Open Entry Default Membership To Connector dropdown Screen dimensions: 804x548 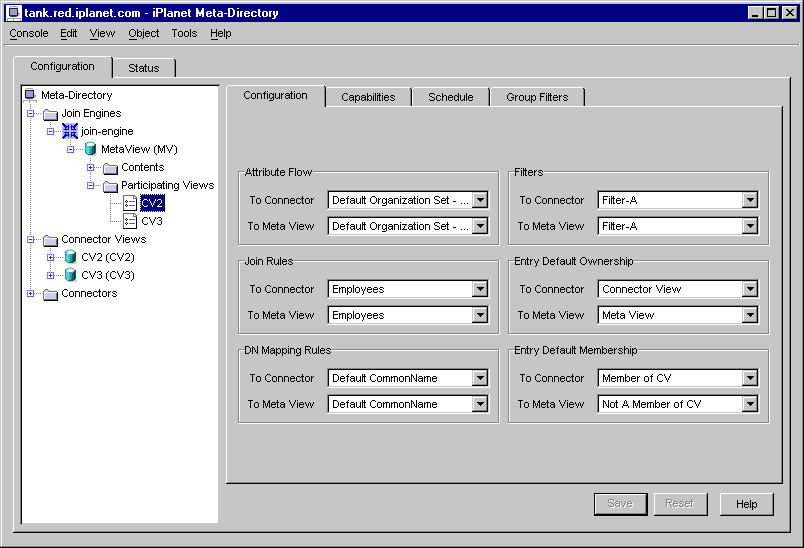tap(750, 378)
